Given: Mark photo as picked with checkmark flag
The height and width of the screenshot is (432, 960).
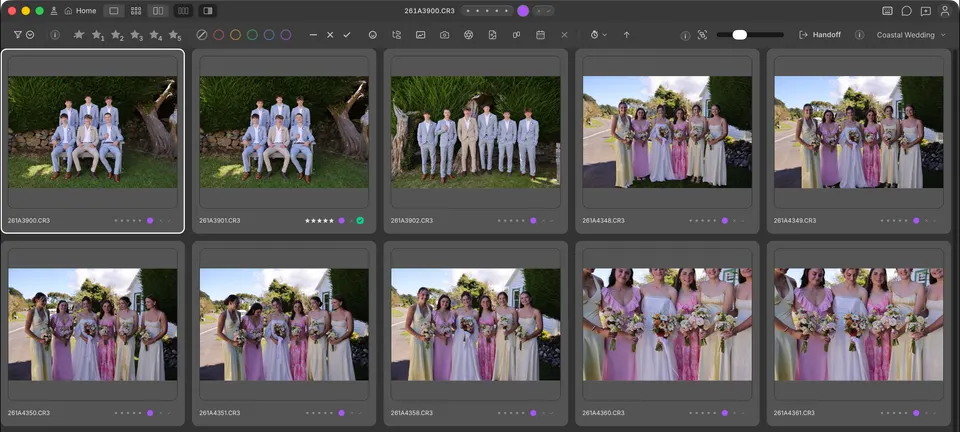Looking at the screenshot, I should pyautogui.click(x=347, y=35).
